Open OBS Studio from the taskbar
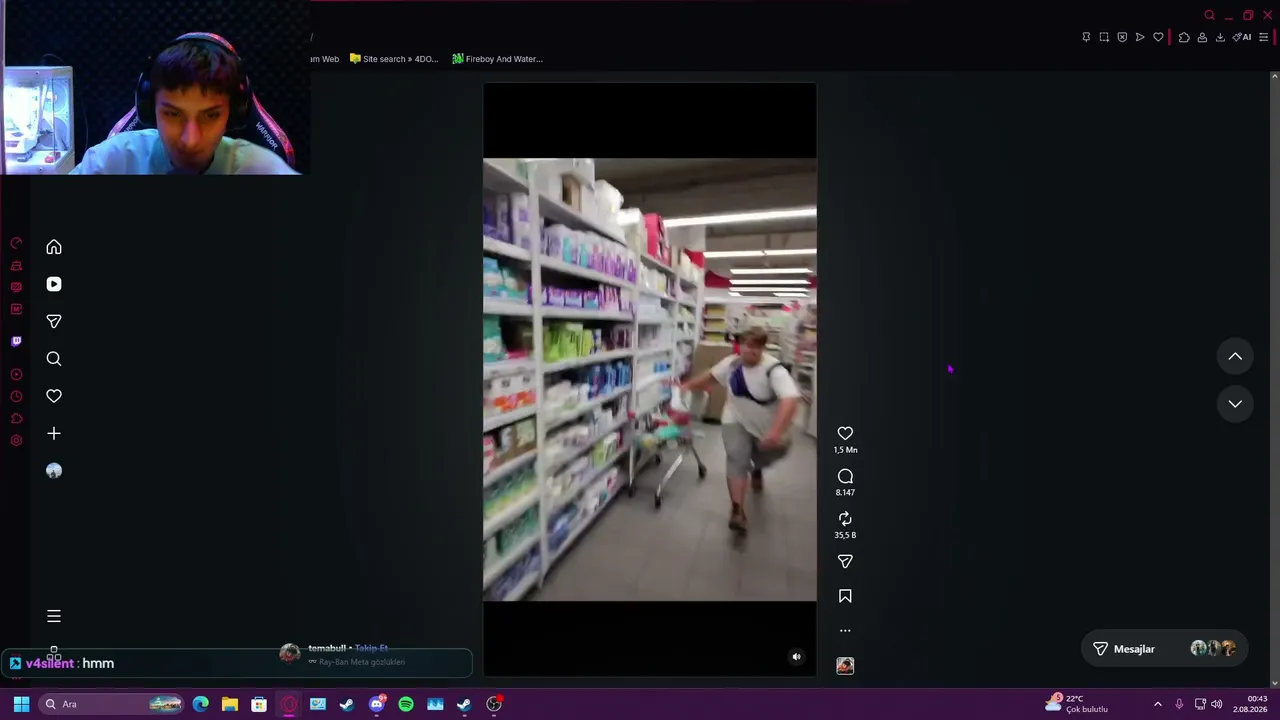The height and width of the screenshot is (720, 1280). pyautogui.click(x=494, y=704)
